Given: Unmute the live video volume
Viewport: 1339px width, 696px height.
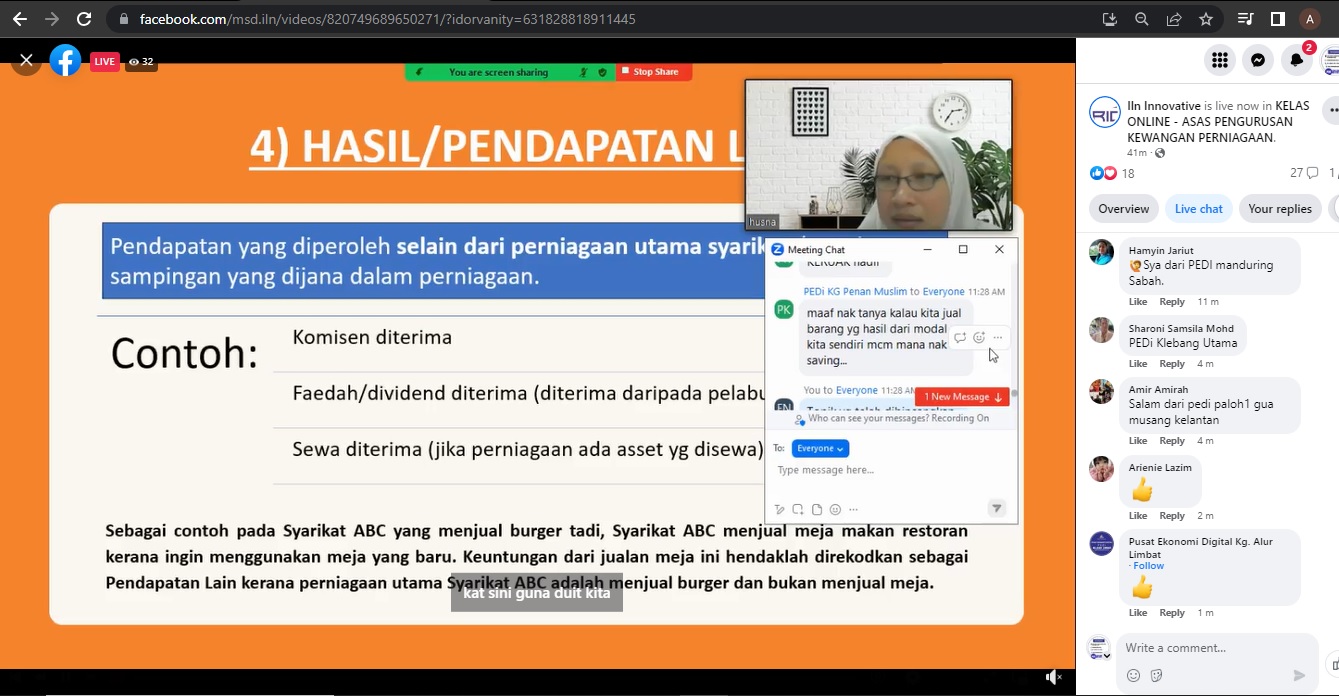Looking at the screenshot, I should click(x=1053, y=678).
